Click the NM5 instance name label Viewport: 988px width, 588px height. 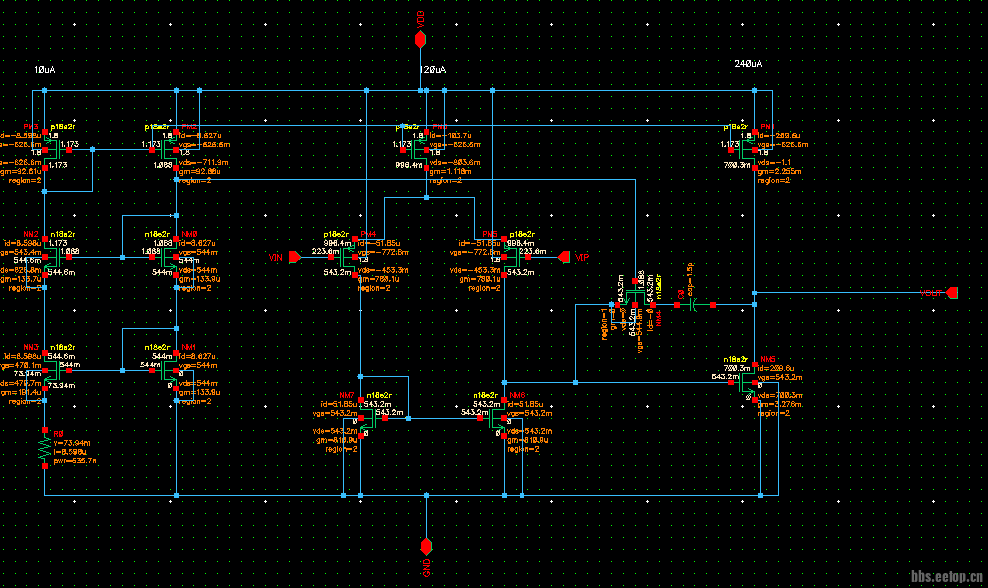click(767, 359)
